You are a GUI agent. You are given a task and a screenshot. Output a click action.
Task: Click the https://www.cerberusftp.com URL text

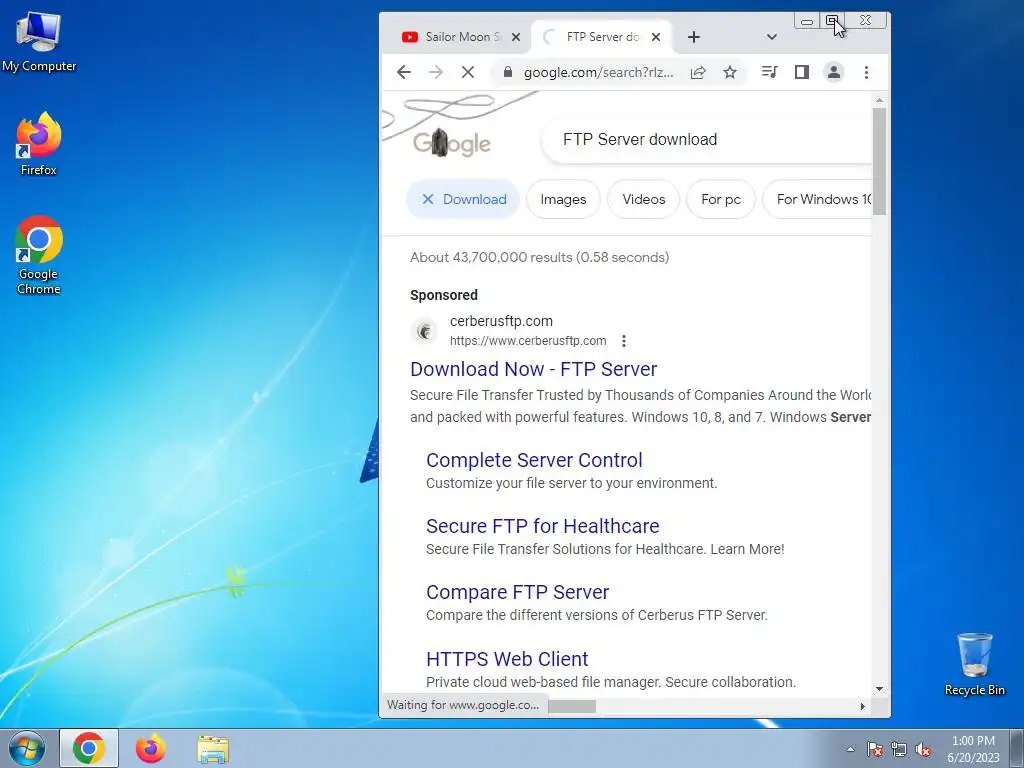point(528,341)
